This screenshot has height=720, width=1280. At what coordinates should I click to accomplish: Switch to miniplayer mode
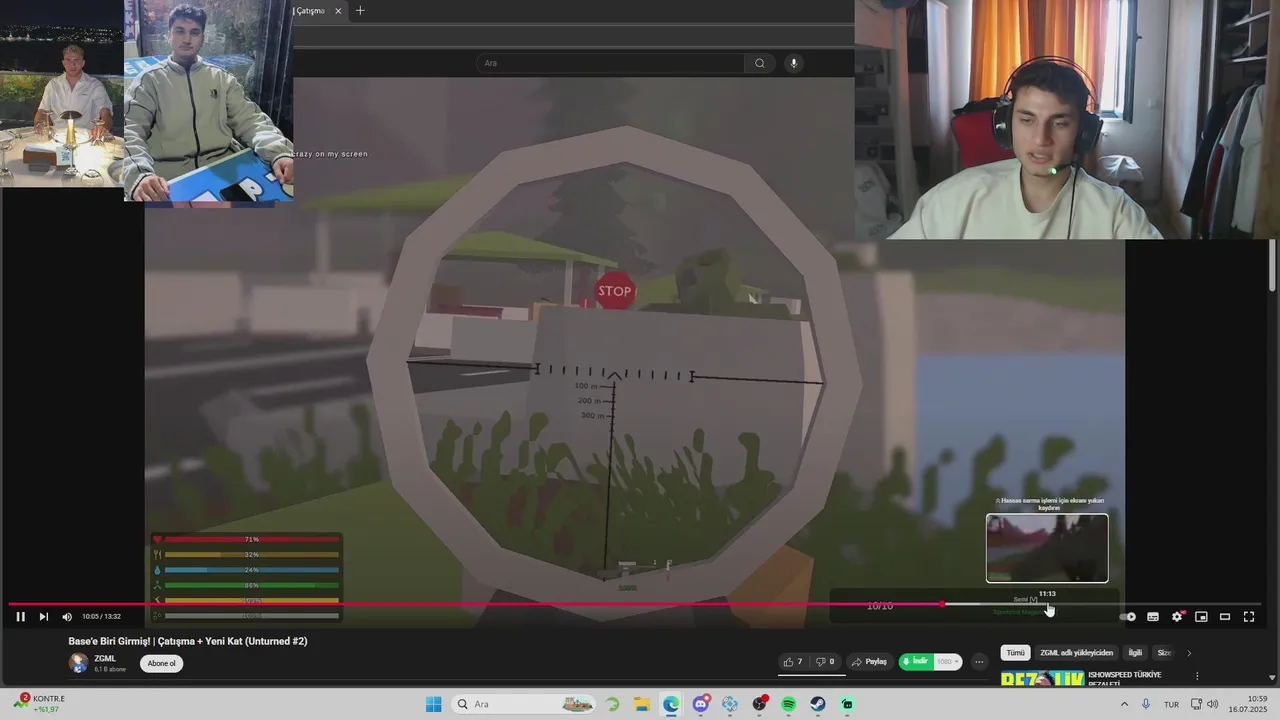[x=1201, y=617]
